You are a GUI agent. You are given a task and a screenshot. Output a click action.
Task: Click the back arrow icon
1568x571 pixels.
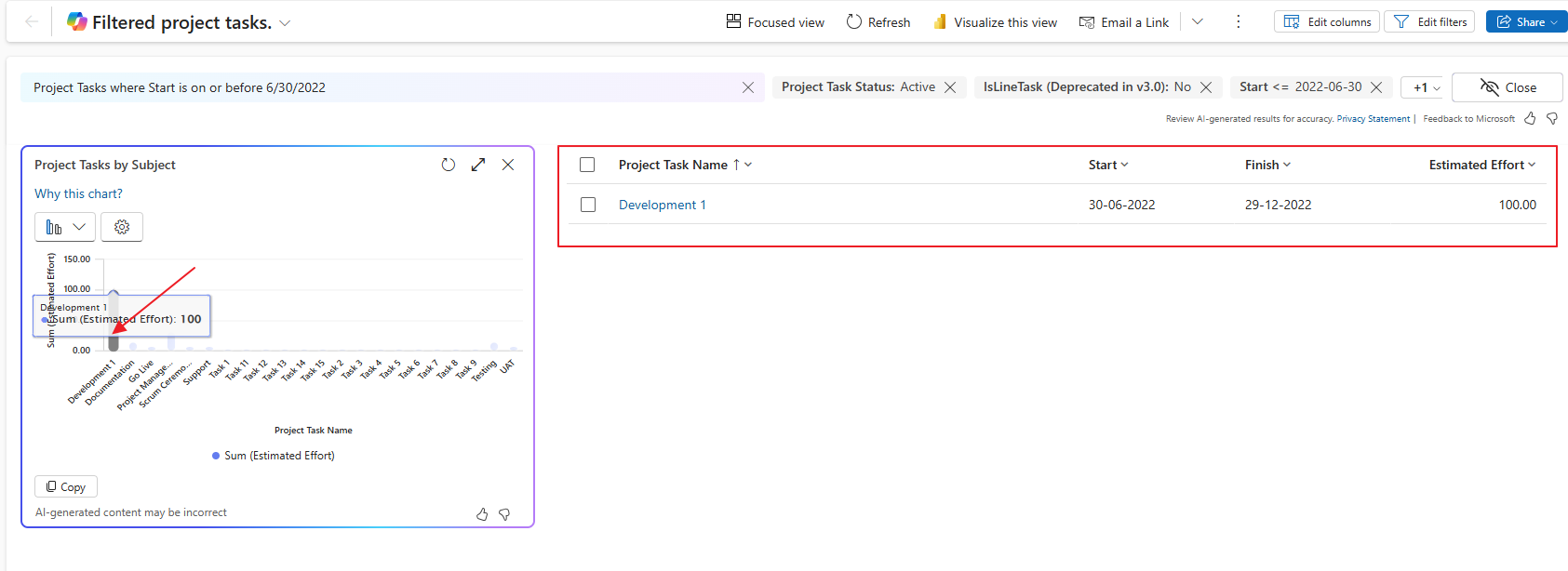click(32, 22)
